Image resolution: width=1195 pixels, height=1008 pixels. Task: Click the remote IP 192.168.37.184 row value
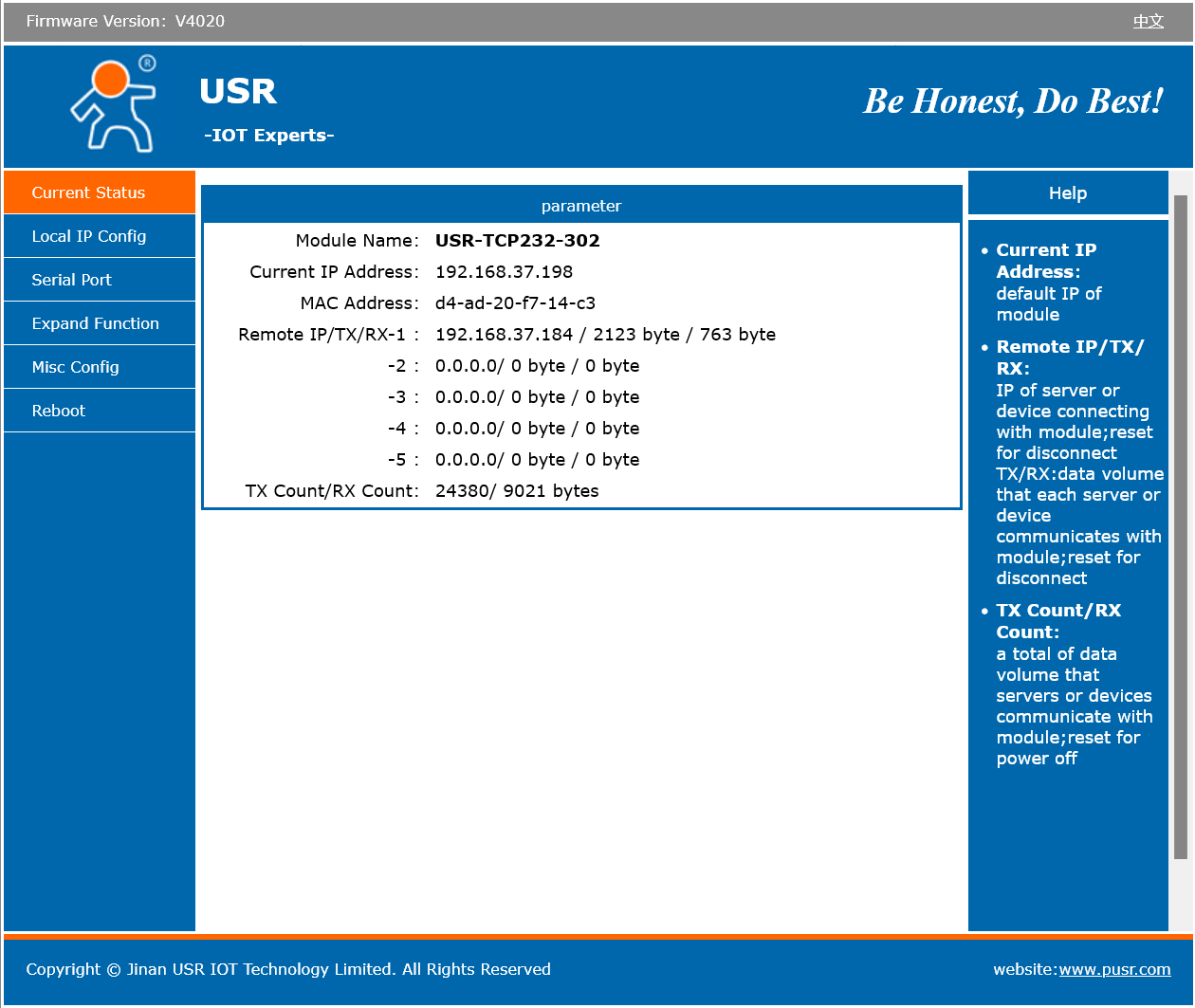pos(605,334)
